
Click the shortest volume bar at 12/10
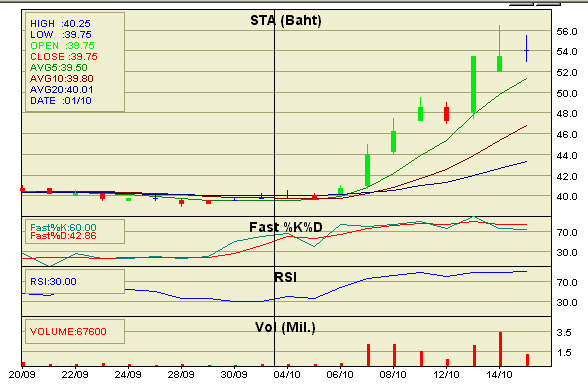(447, 363)
